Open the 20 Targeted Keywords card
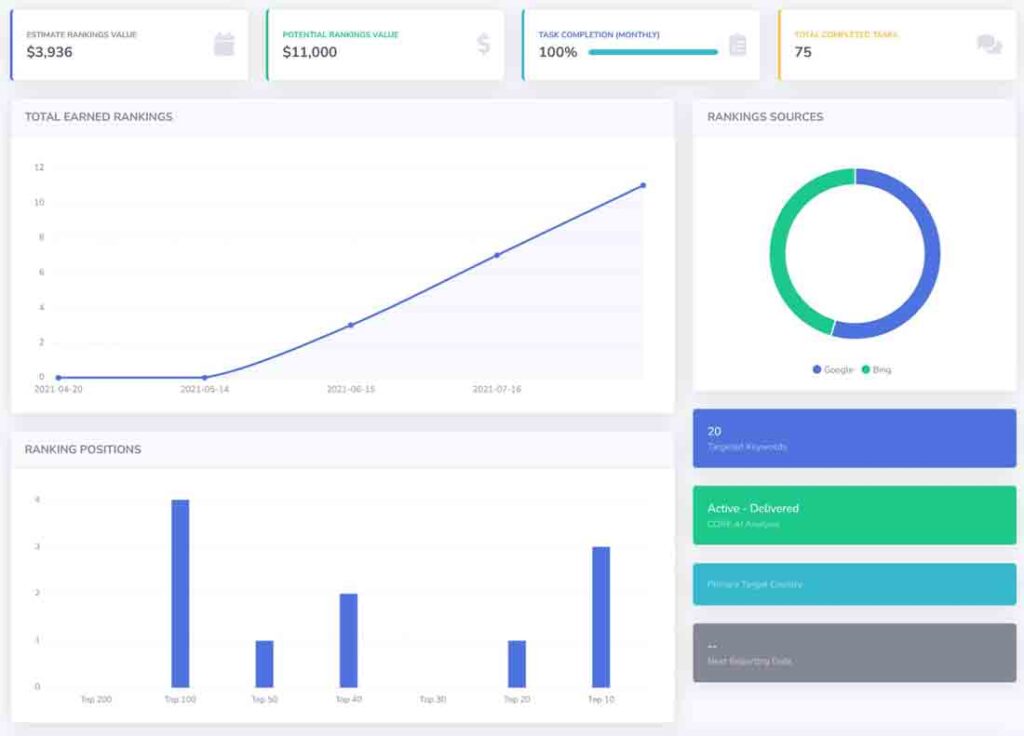 [854, 438]
